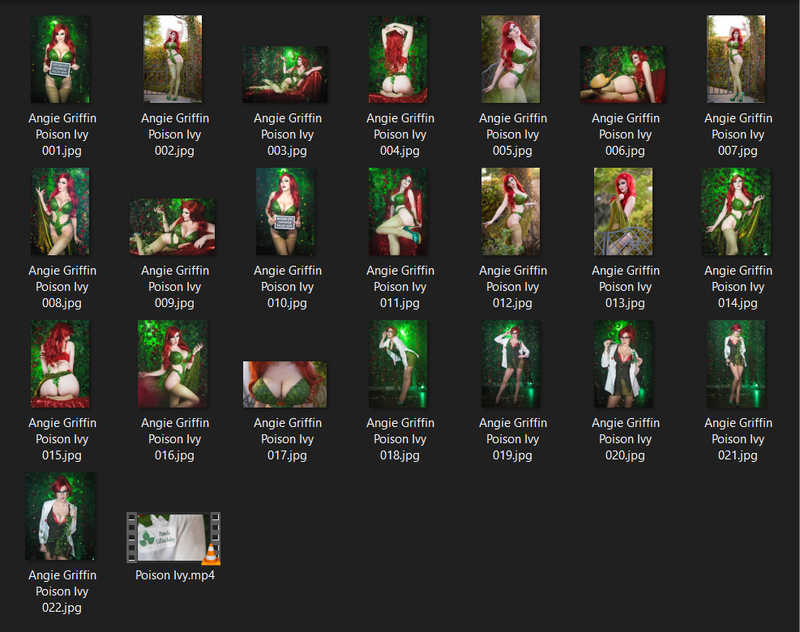Viewport: 800px width, 632px height.
Task: Click the file name 'Poison Ivy.mp4'
Action: (175, 575)
